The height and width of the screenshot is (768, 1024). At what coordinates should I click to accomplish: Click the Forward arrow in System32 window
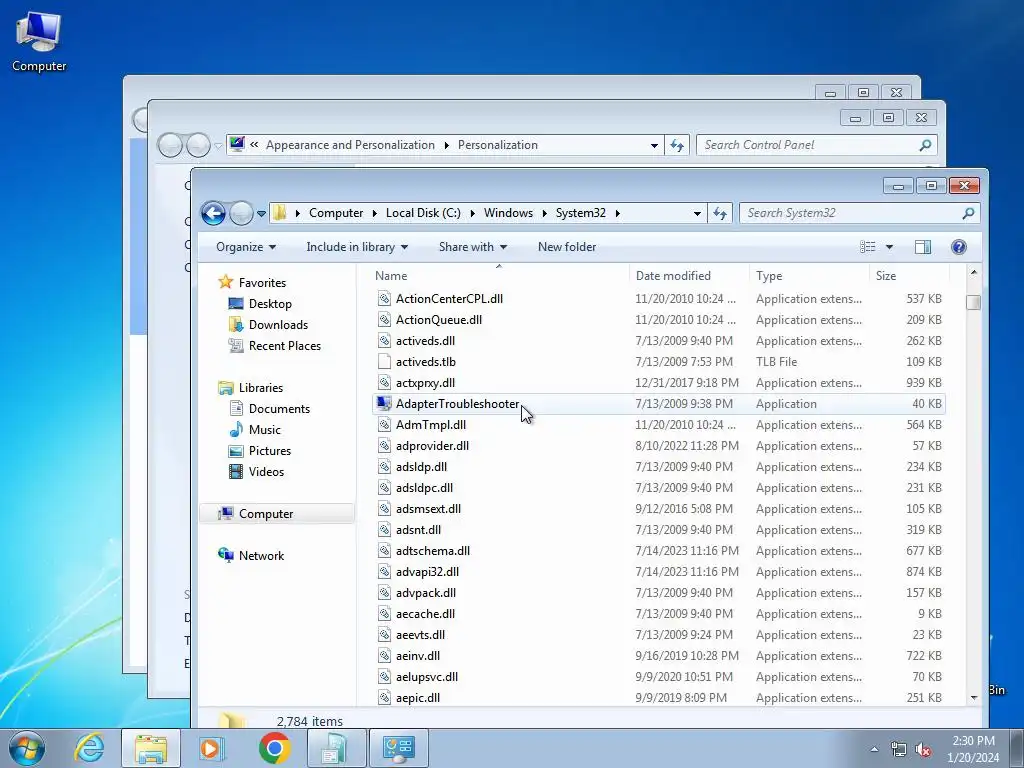pos(241,213)
